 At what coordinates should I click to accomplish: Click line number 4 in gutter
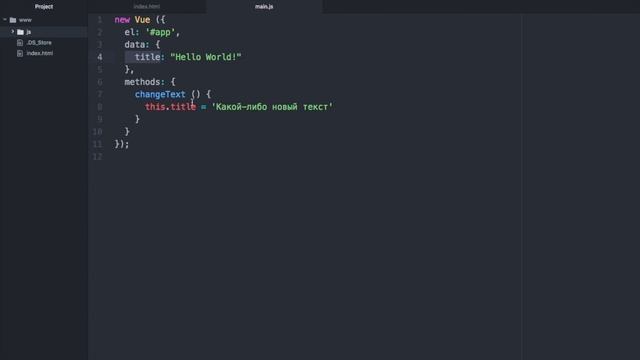point(100,57)
